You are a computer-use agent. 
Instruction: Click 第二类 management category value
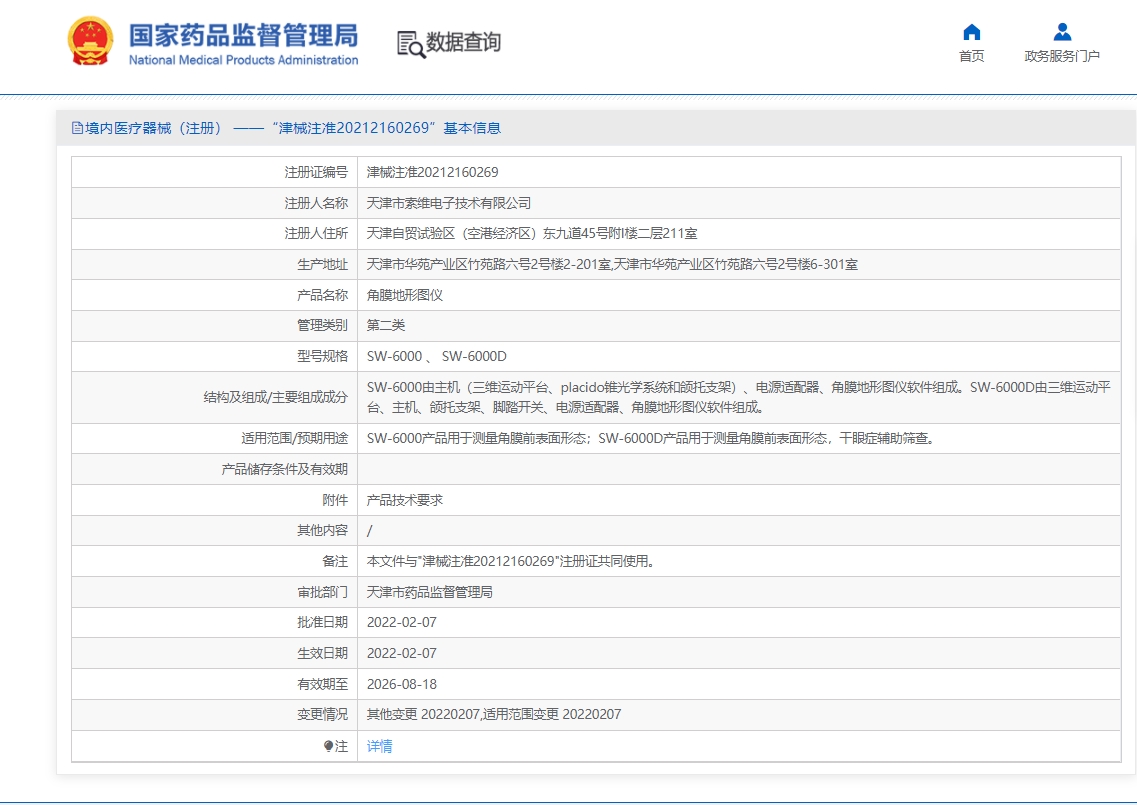point(386,326)
